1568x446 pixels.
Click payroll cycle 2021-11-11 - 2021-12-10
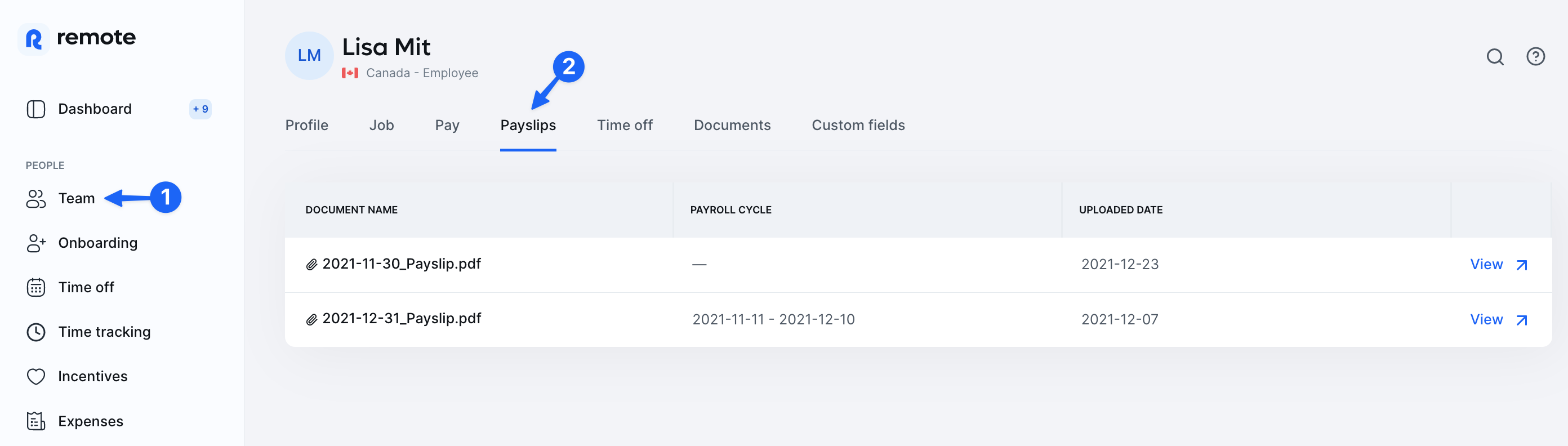tap(773, 319)
